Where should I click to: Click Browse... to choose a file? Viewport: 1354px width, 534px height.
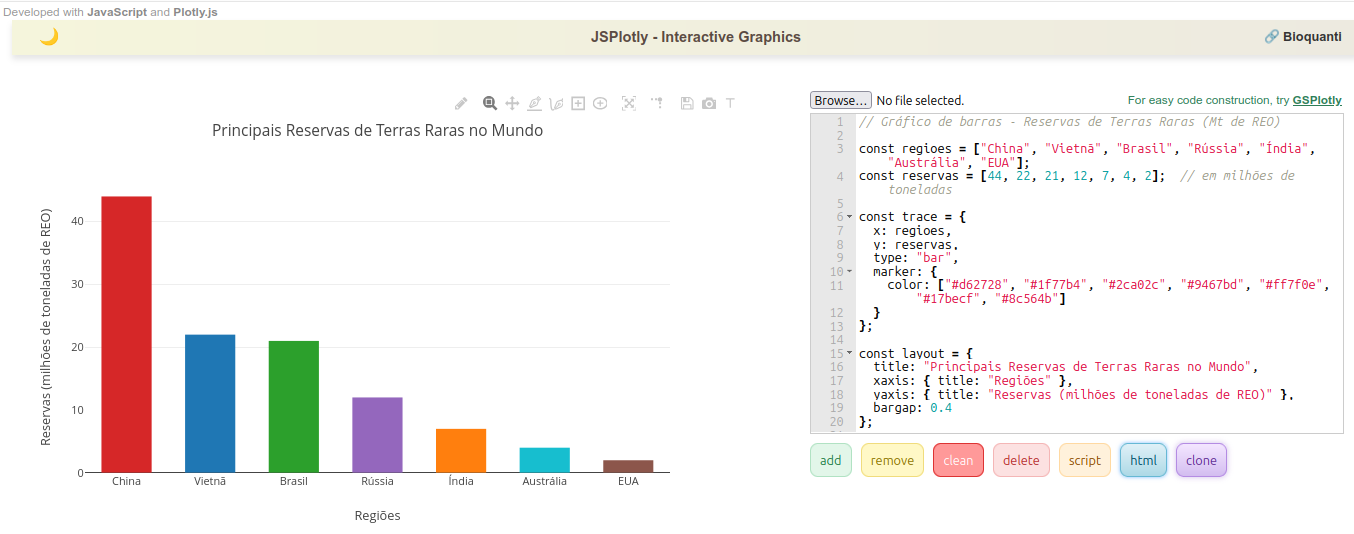(840, 101)
